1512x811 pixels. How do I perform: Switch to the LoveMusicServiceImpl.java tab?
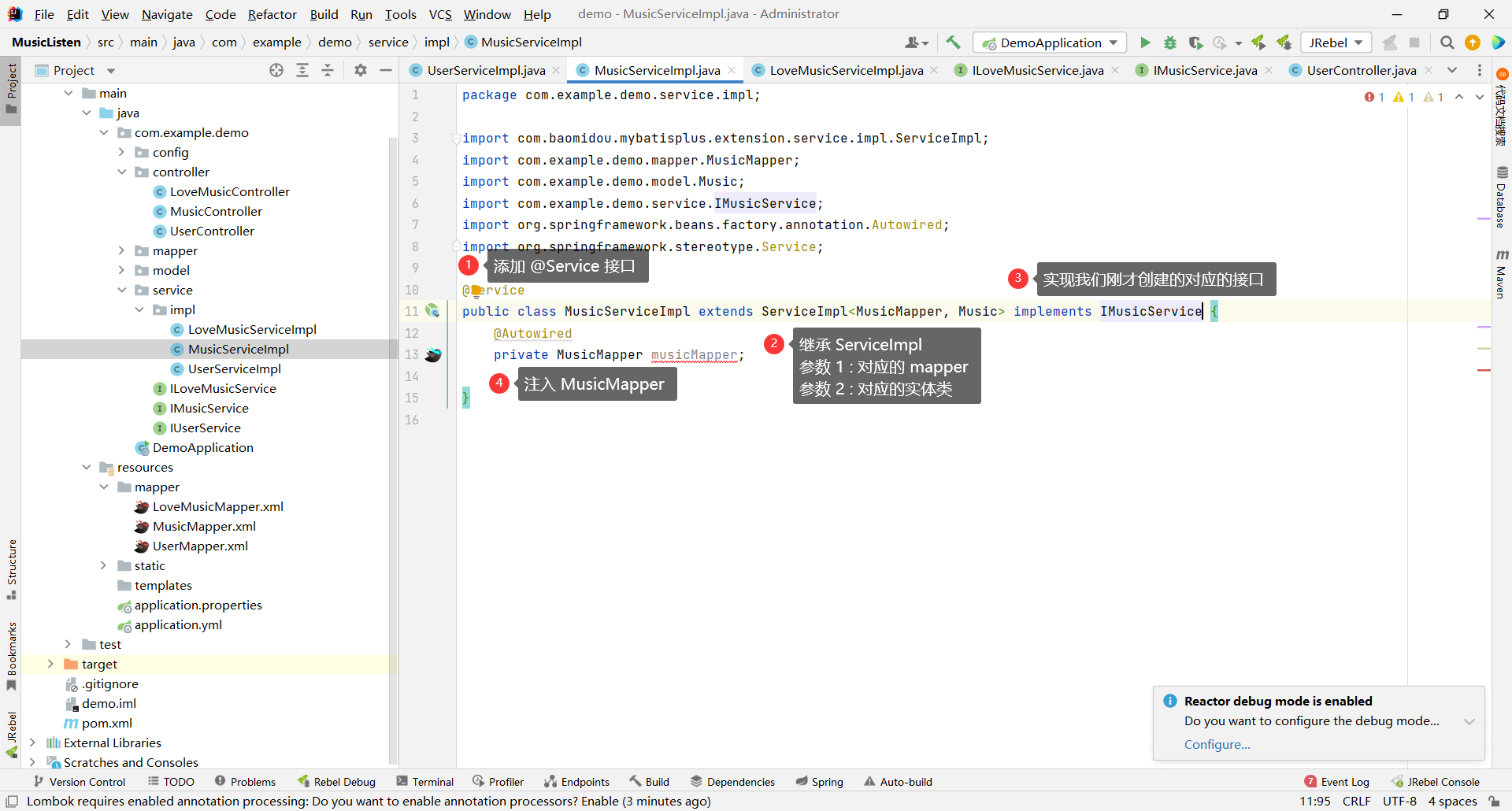pos(846,70)
